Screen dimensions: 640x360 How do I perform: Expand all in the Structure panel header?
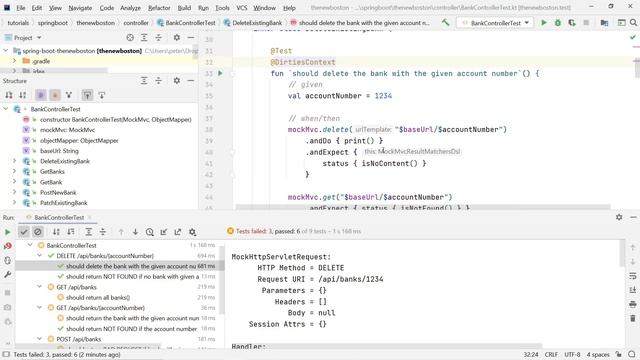(144, 81)
